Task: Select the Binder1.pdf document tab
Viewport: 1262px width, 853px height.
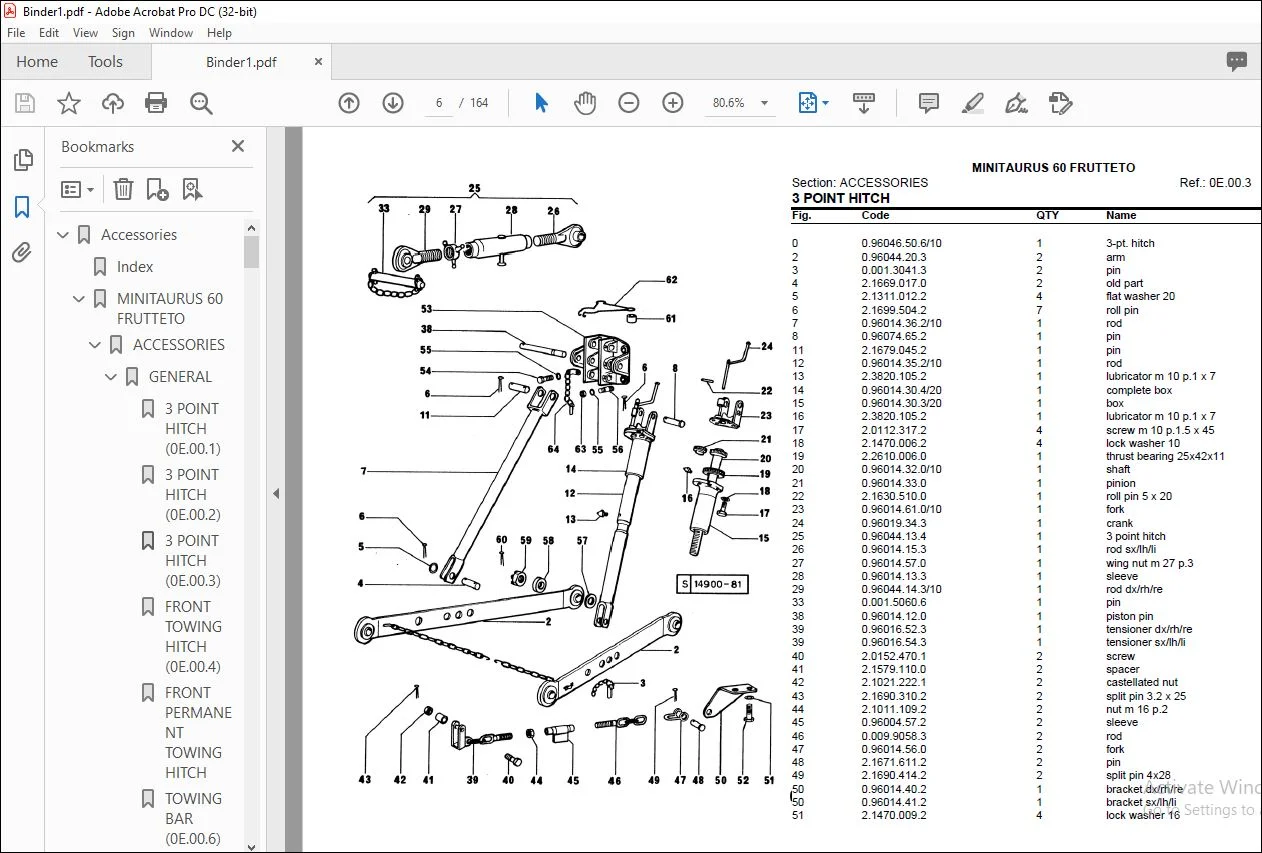Action: tap(241, 62)
